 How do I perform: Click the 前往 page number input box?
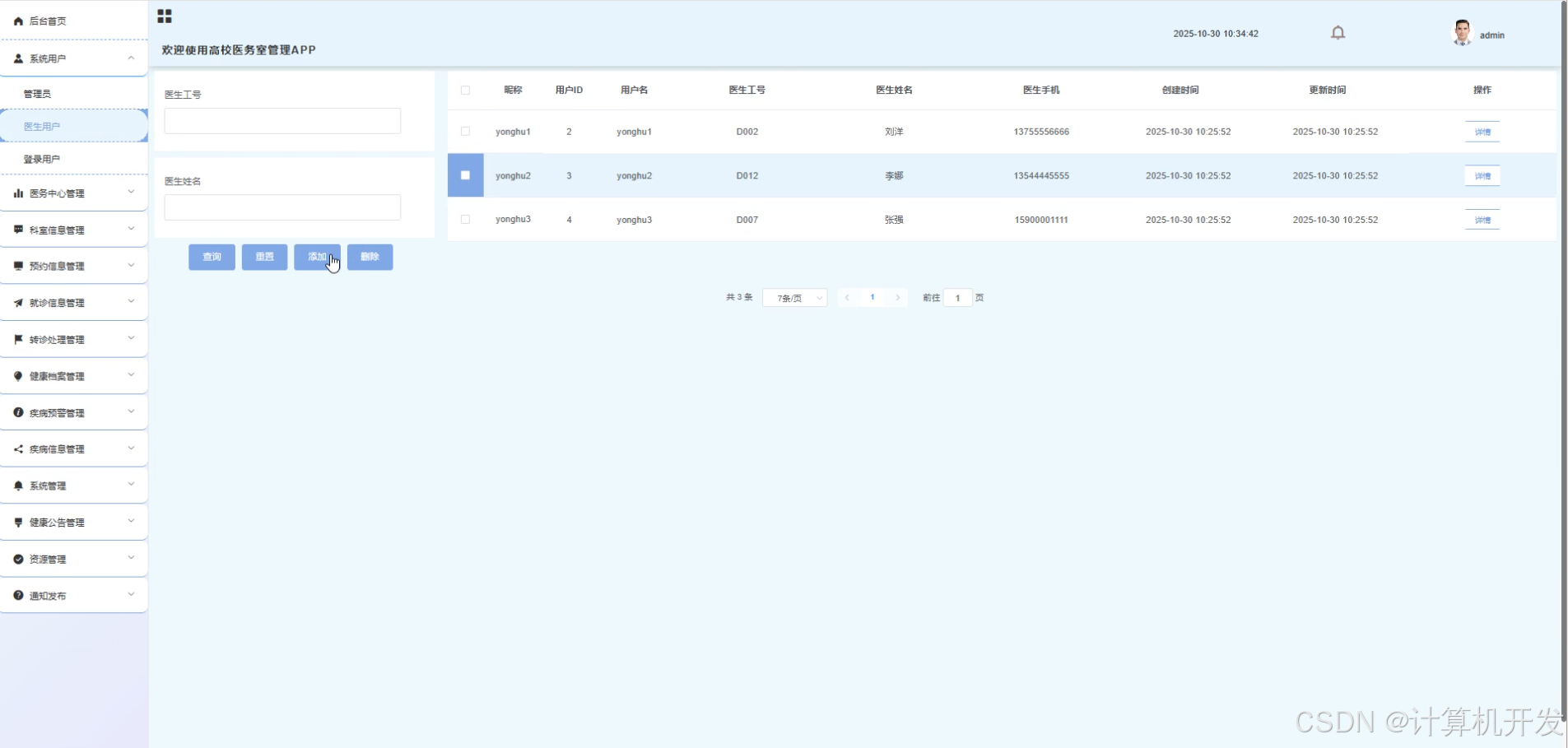(x=957, y=298)
